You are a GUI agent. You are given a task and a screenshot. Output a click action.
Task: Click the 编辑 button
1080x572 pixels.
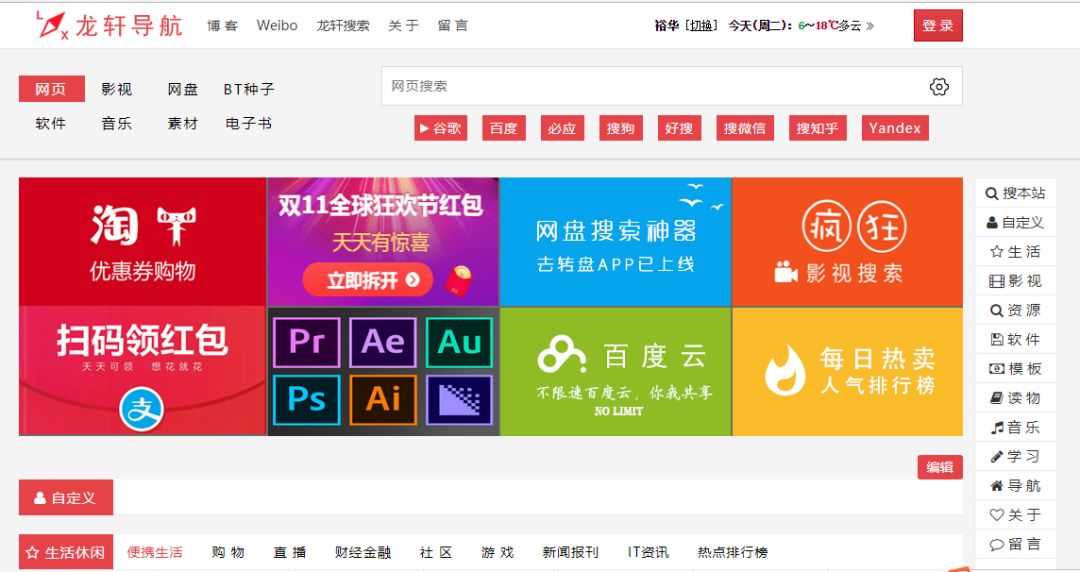pyautogui.click(x=939, y=467)
